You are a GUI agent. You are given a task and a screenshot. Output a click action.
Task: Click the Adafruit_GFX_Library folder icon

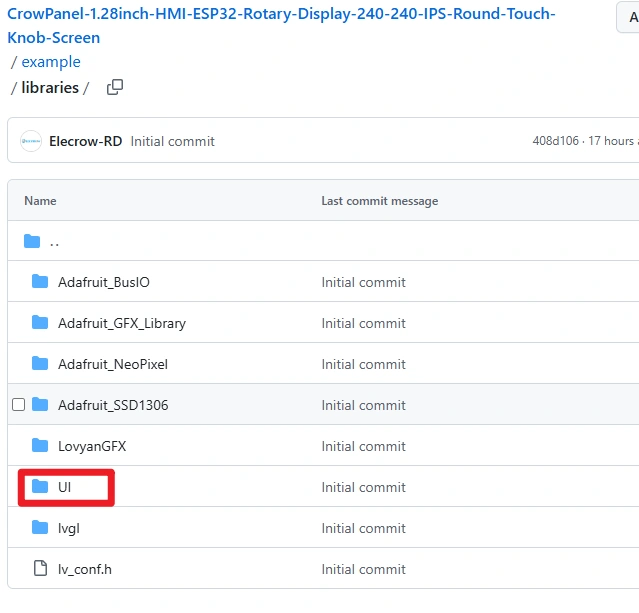[40, 323]
